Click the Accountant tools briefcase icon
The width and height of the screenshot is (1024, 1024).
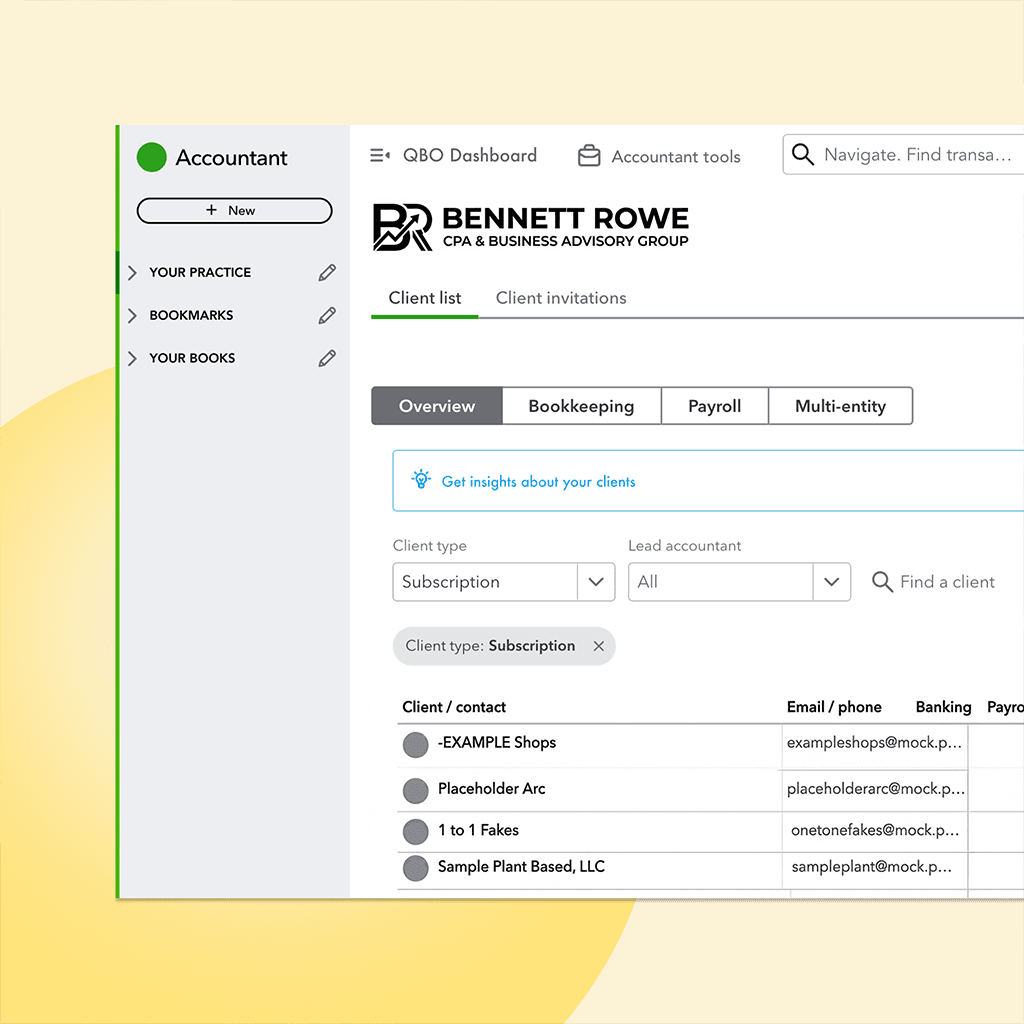589,155
